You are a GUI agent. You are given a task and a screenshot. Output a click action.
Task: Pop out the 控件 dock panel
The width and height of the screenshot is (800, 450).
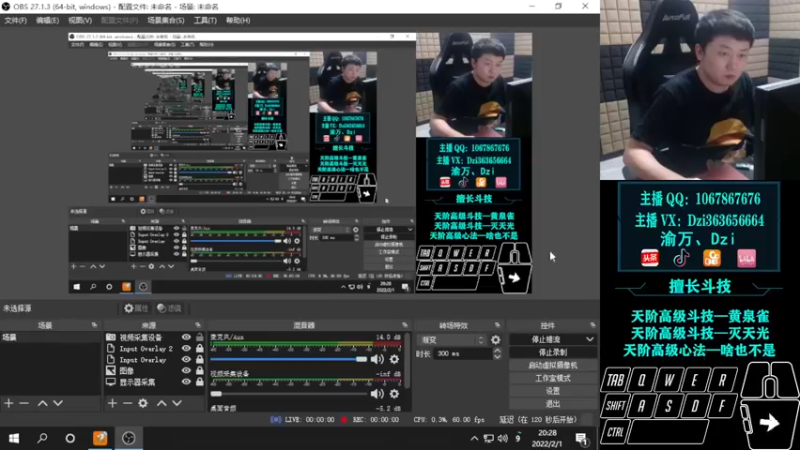pyautogui.click(x=592, y=325)
